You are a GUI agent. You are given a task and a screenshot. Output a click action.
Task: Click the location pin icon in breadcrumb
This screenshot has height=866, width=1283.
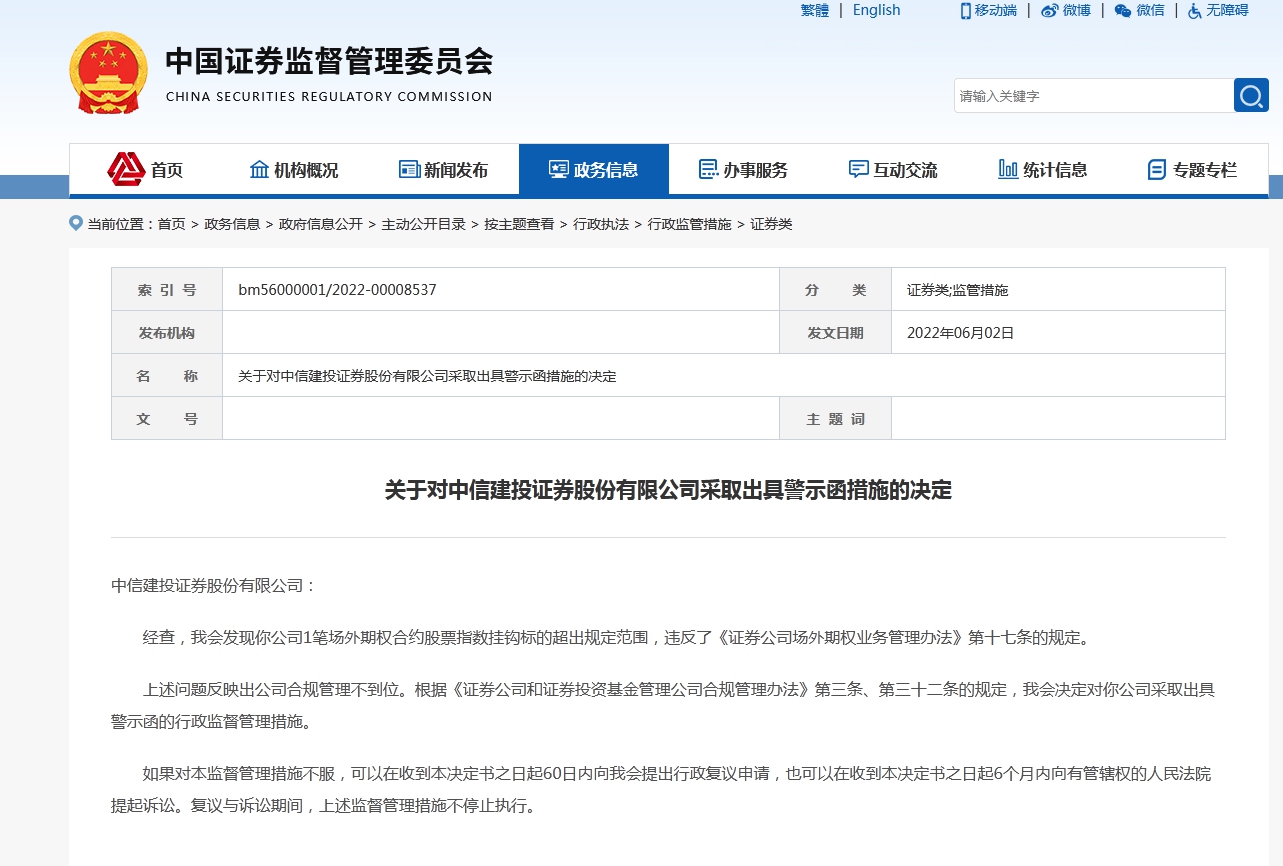point(76,223)
